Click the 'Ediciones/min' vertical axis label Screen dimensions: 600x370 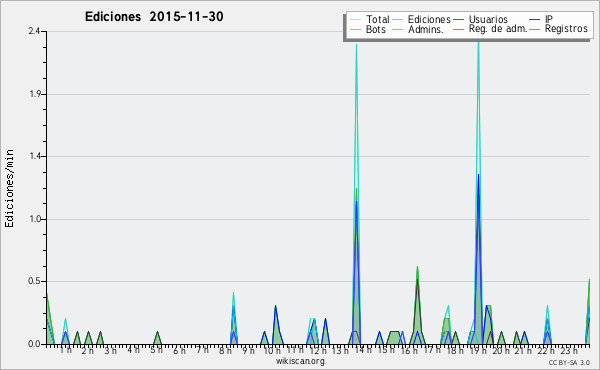pos(9,188)
